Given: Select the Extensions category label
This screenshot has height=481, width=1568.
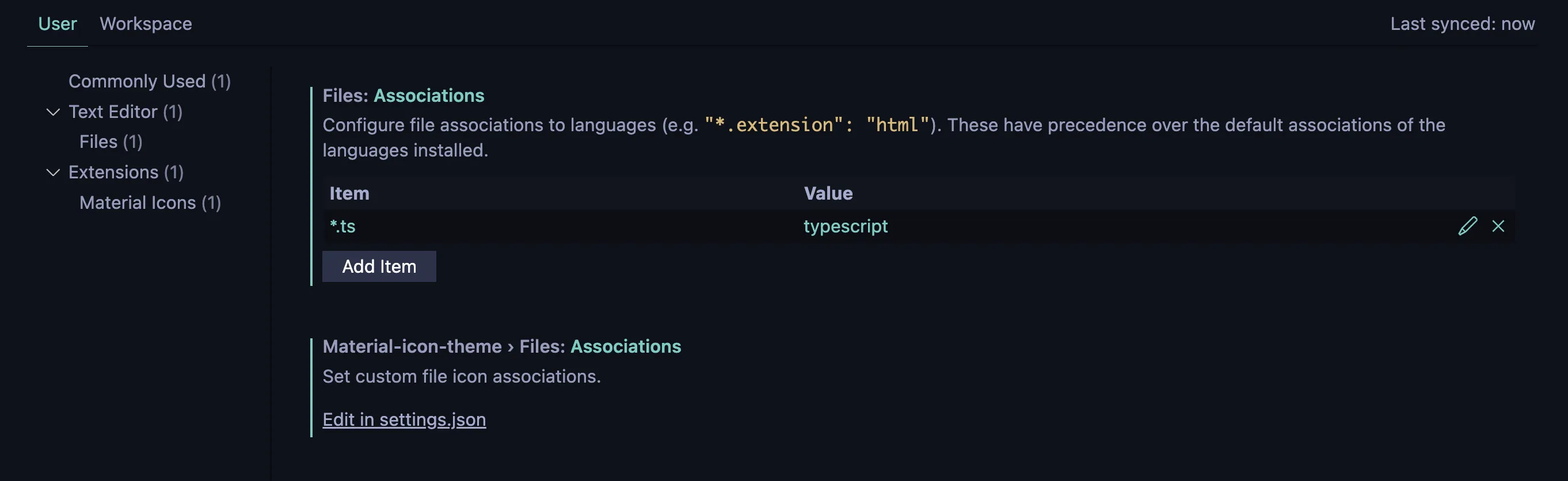Looking at the screenshot, I should (125, 173).
